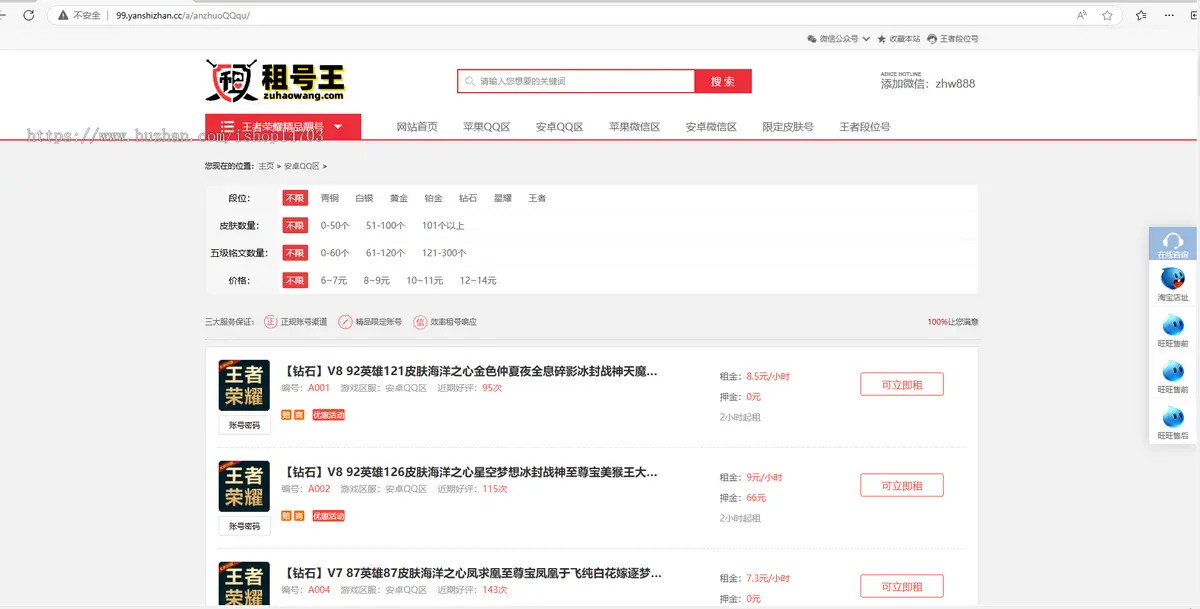This screenshot has width=1200, height=609.
Task: Click the 租号王 site logo
Action: point(275,81)
